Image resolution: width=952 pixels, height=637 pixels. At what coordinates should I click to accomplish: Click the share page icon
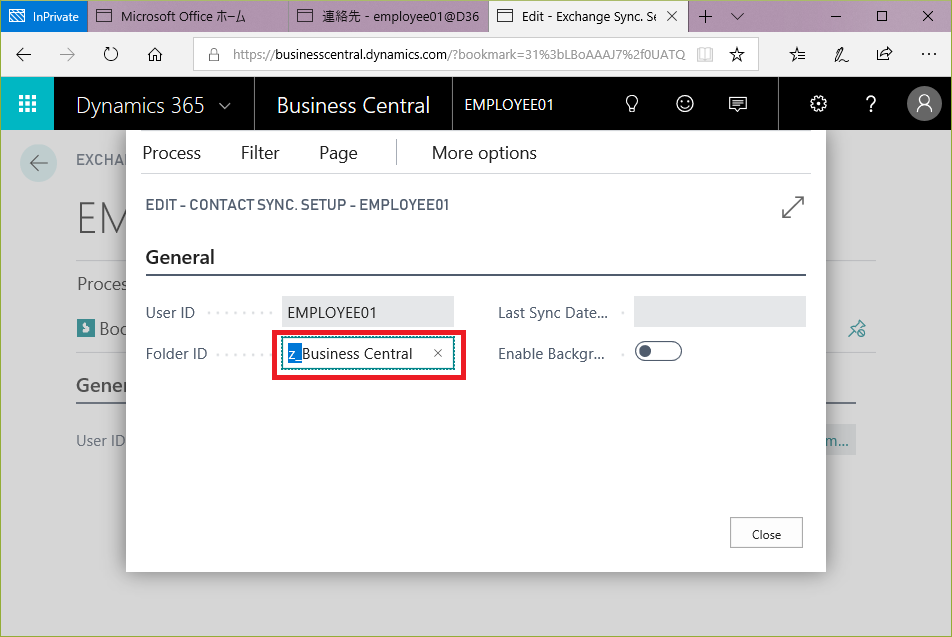tap(885, 54)
